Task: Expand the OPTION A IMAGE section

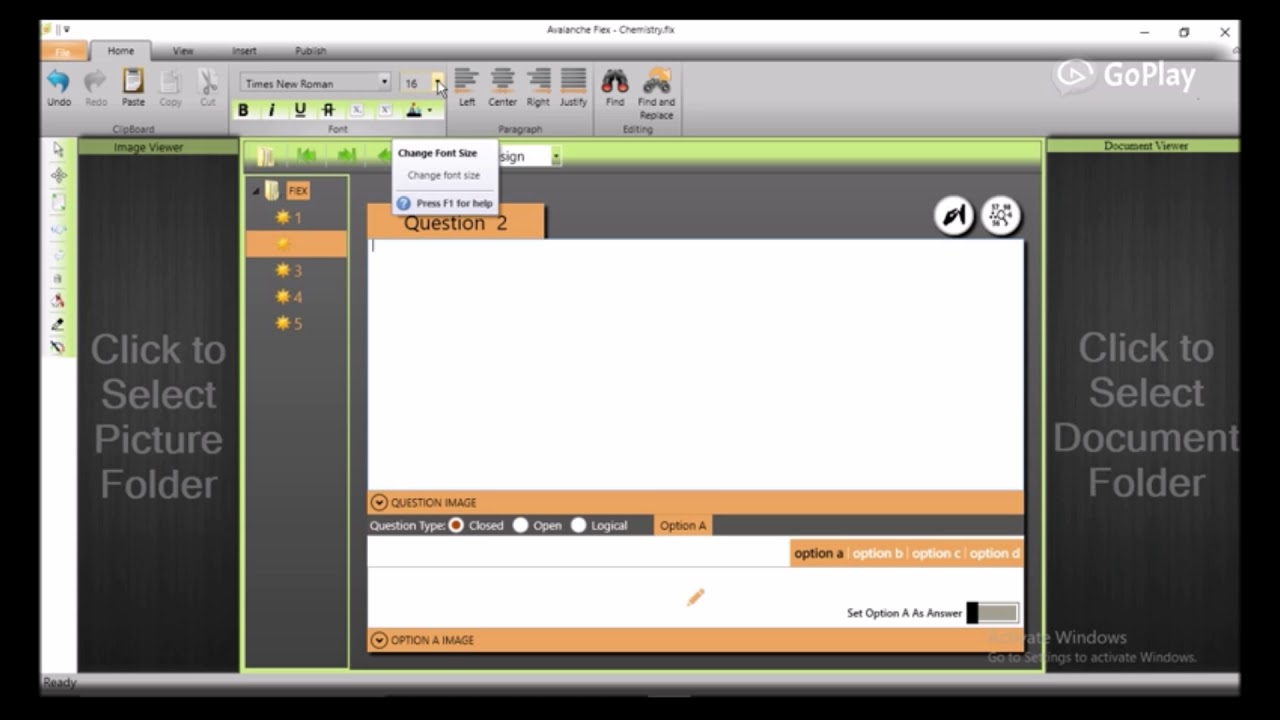Action: (379, 640)
